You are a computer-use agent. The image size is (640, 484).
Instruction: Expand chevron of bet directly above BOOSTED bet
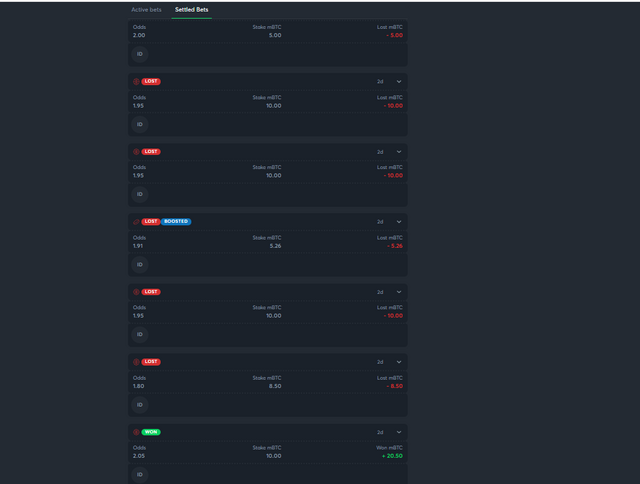[399, 152]
